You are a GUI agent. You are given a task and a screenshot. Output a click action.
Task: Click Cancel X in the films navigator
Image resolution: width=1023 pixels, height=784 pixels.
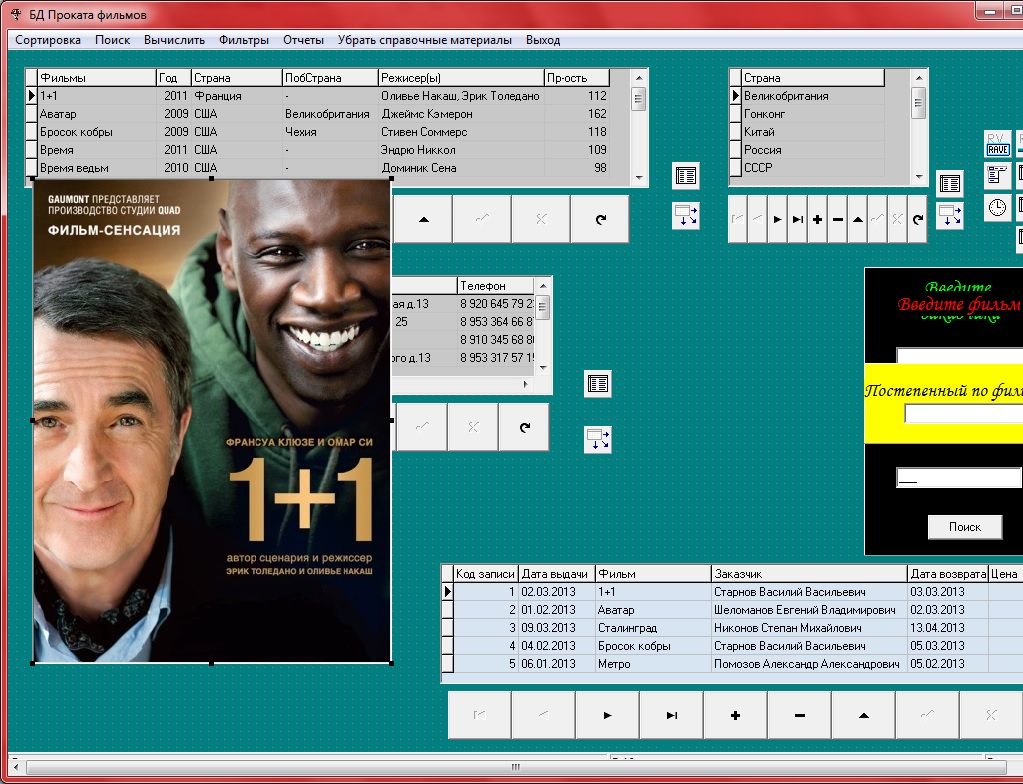pyautogui.click(x=541, y=220)
